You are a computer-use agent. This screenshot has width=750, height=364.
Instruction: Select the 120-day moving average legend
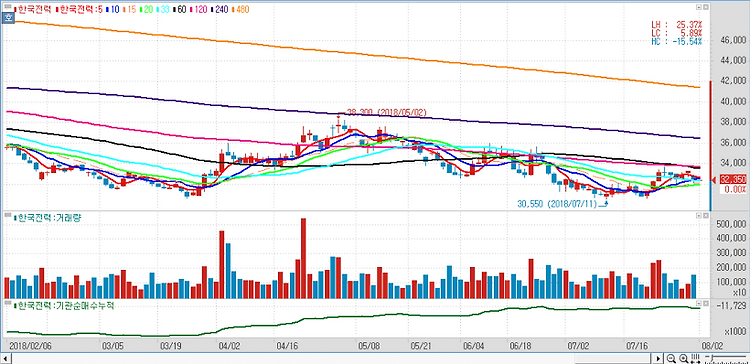(x=199, y=9)
